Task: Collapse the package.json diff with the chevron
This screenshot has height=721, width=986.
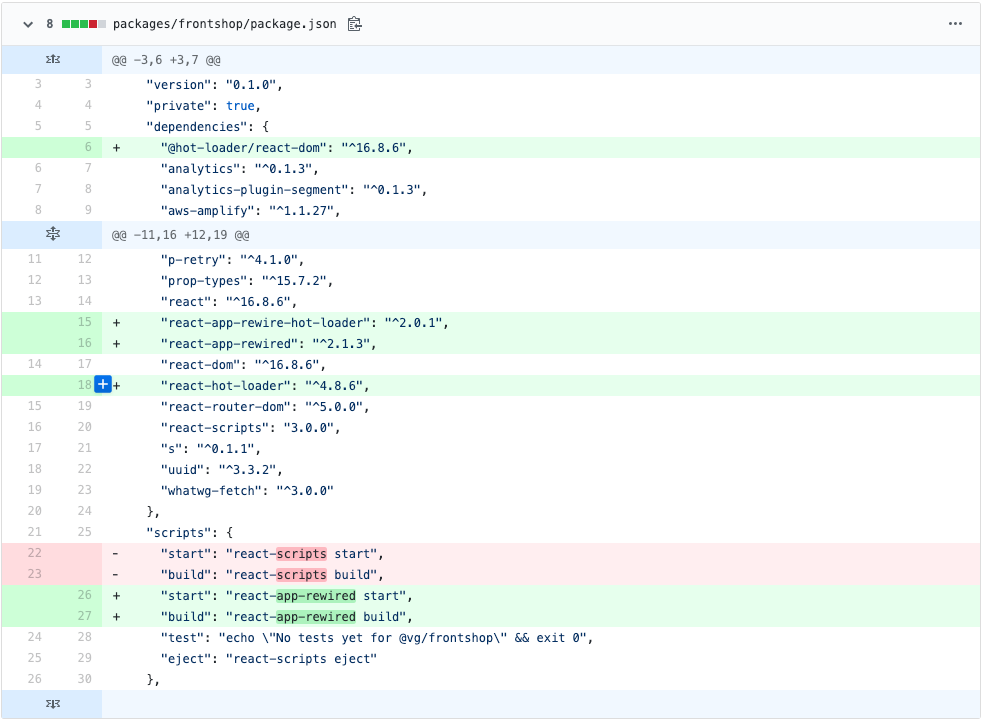Action: tap(27, 23)
